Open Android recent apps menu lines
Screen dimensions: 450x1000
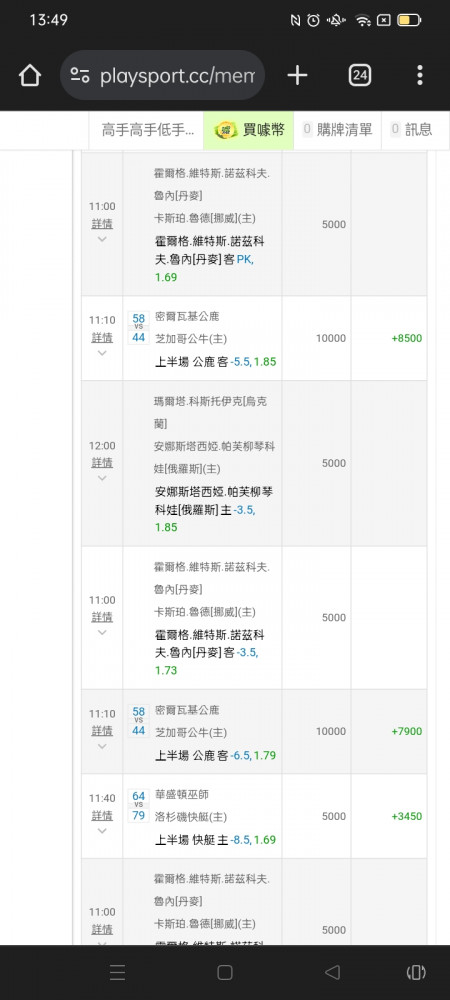tap(117, 972)
